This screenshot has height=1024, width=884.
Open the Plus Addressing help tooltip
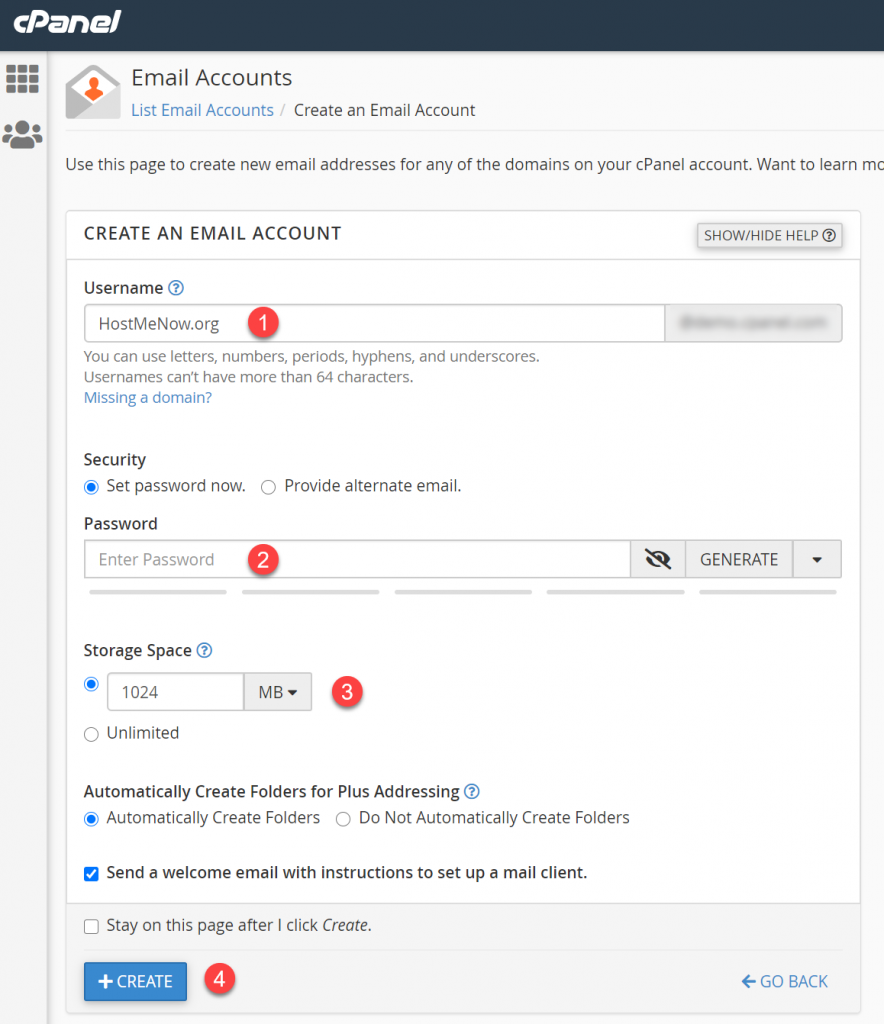pos(471,791)
